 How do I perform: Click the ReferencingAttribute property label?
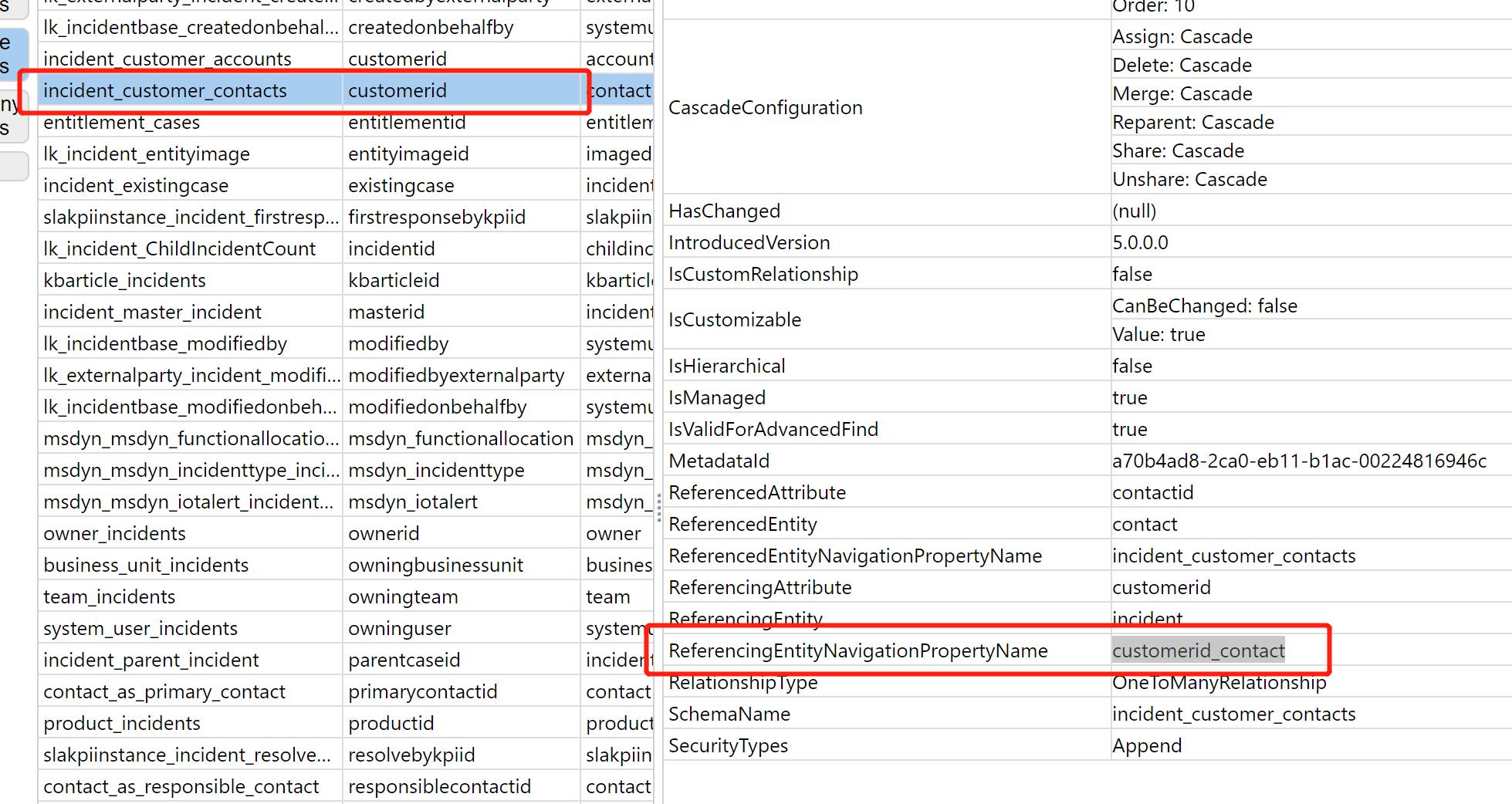(x=759, y=587)
